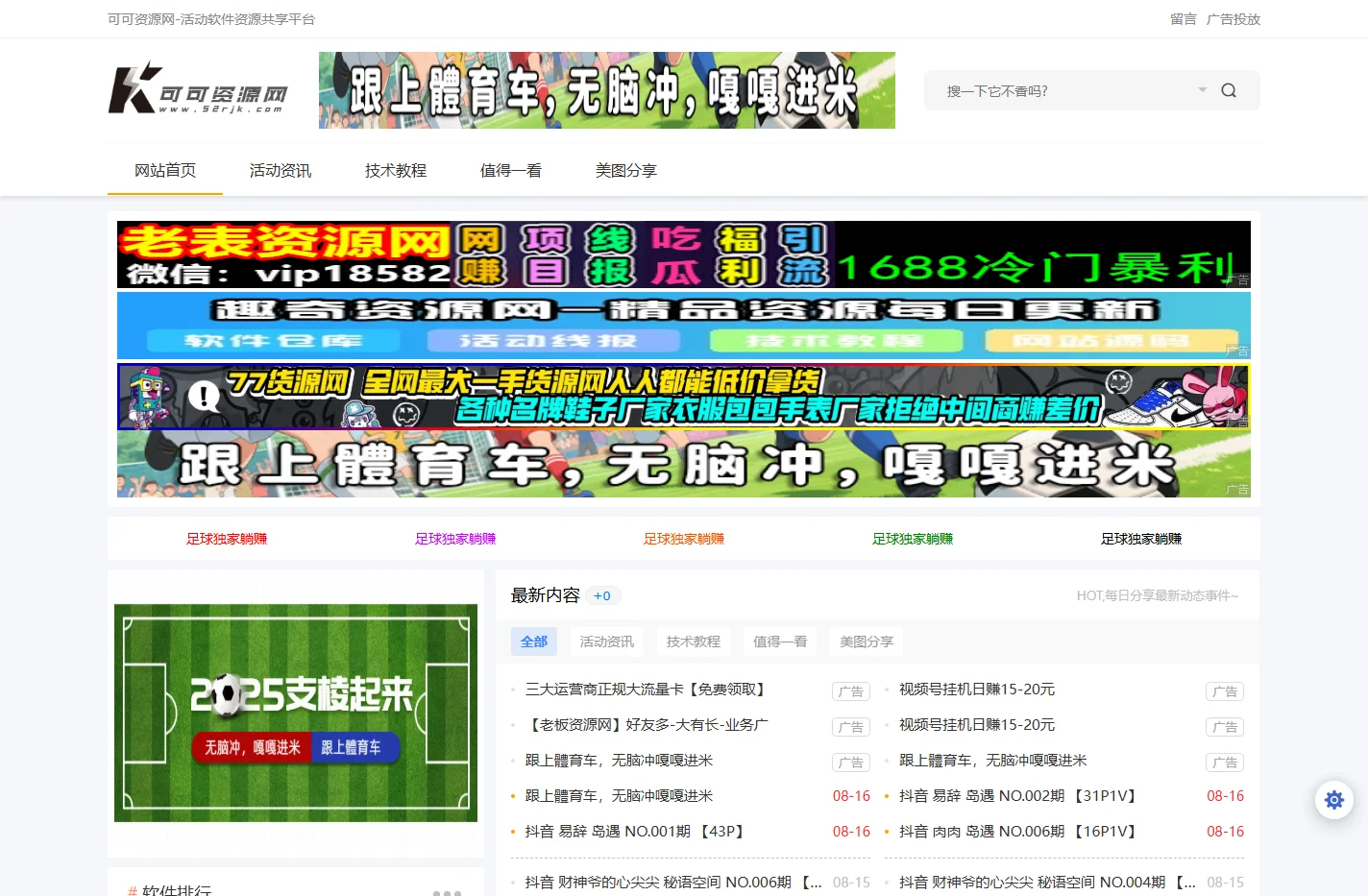Open the search category dropdown arrow

tap(1202, 89)
